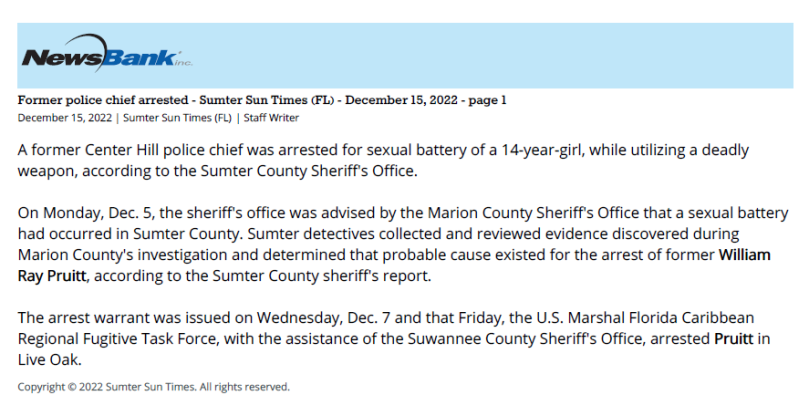Image resolution: width=809 pixels, height=416 pixels.
Task: Click "page 1" in the headline
Action: (488, 100)
